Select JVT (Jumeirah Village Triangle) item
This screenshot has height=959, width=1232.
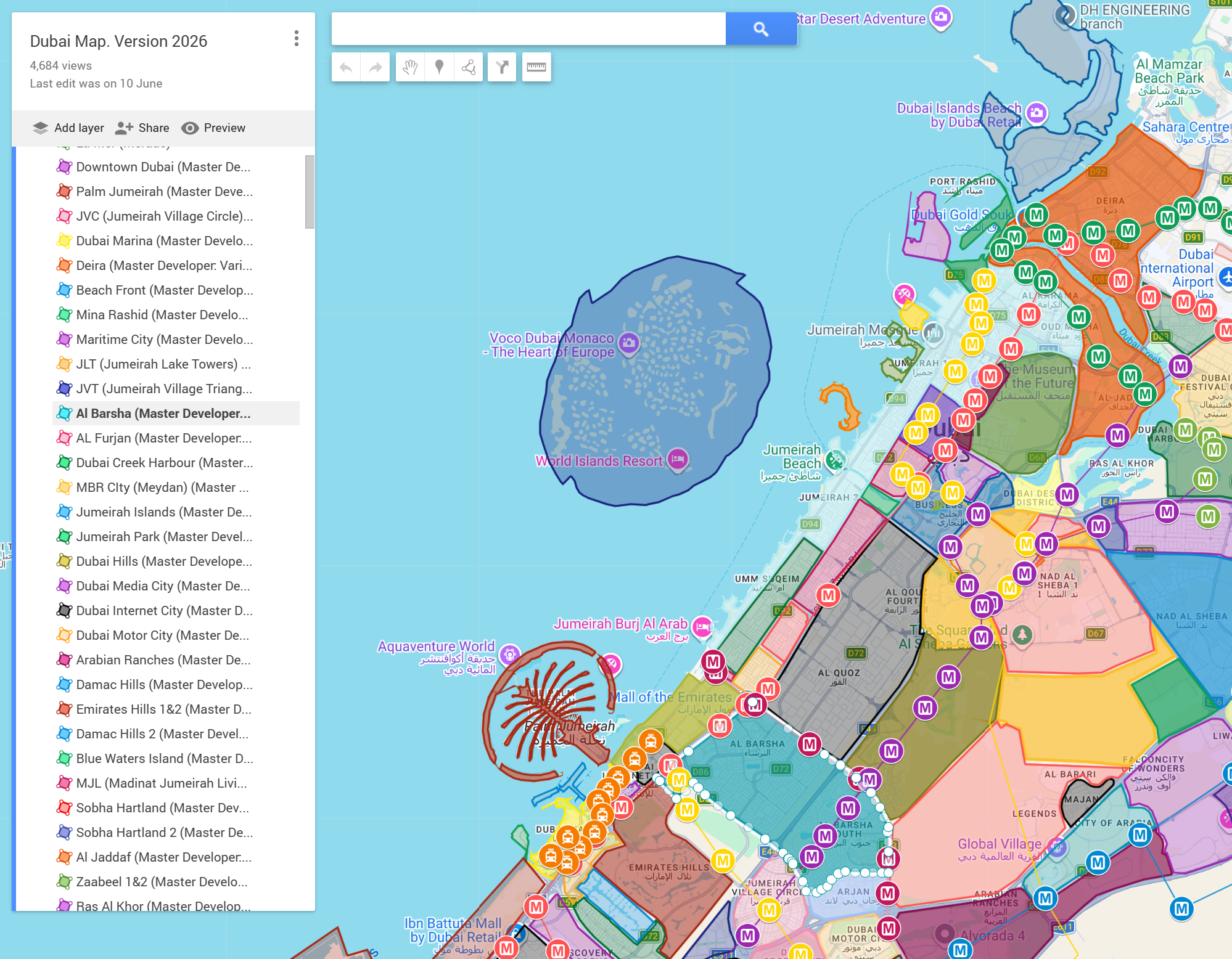click(x=176, y=389)
